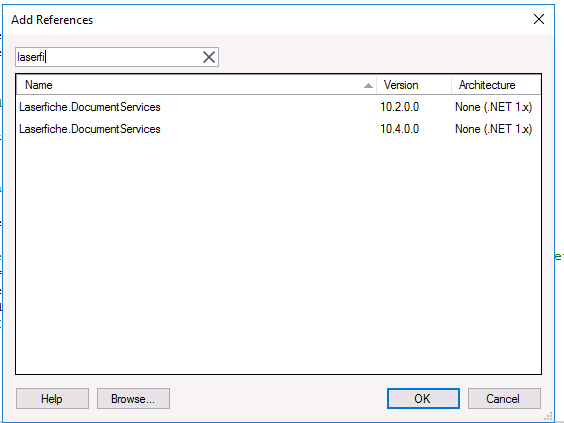Viewport: 564px width, 423px height.
Task: Sort the list by the Architecture column header
Action: [496, 85]
